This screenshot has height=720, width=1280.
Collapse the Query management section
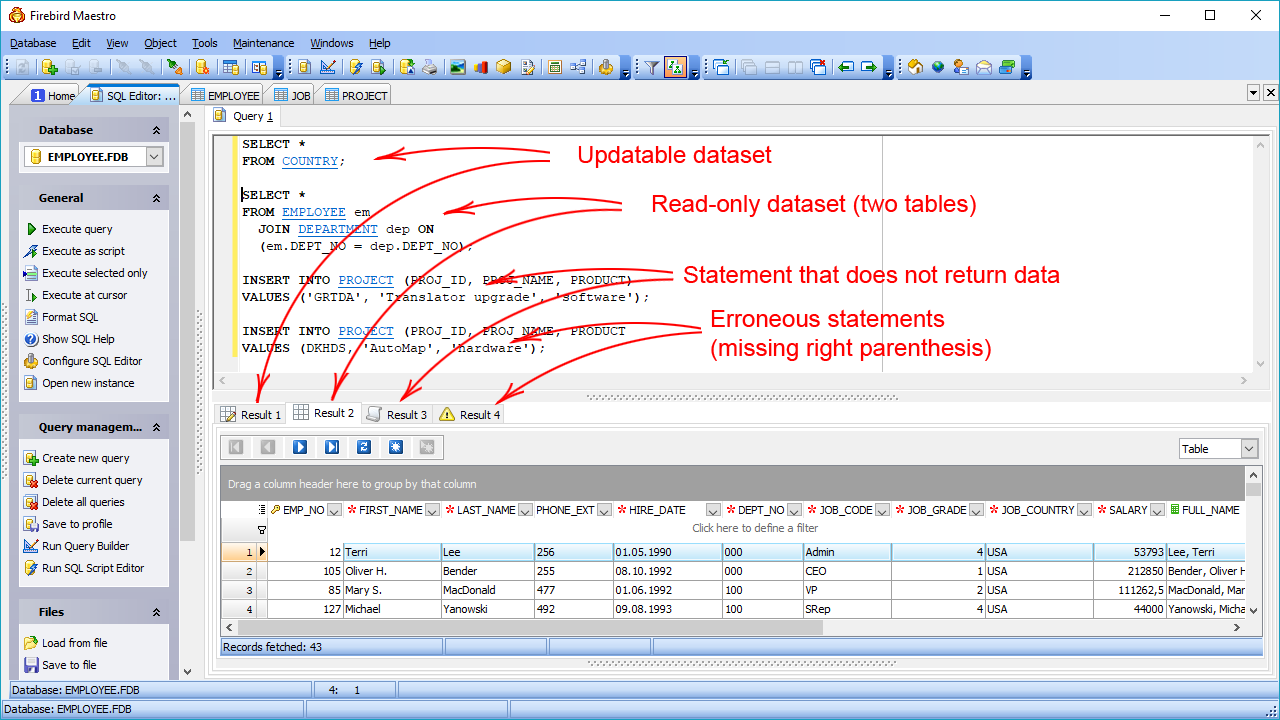(x=156, y=428)
